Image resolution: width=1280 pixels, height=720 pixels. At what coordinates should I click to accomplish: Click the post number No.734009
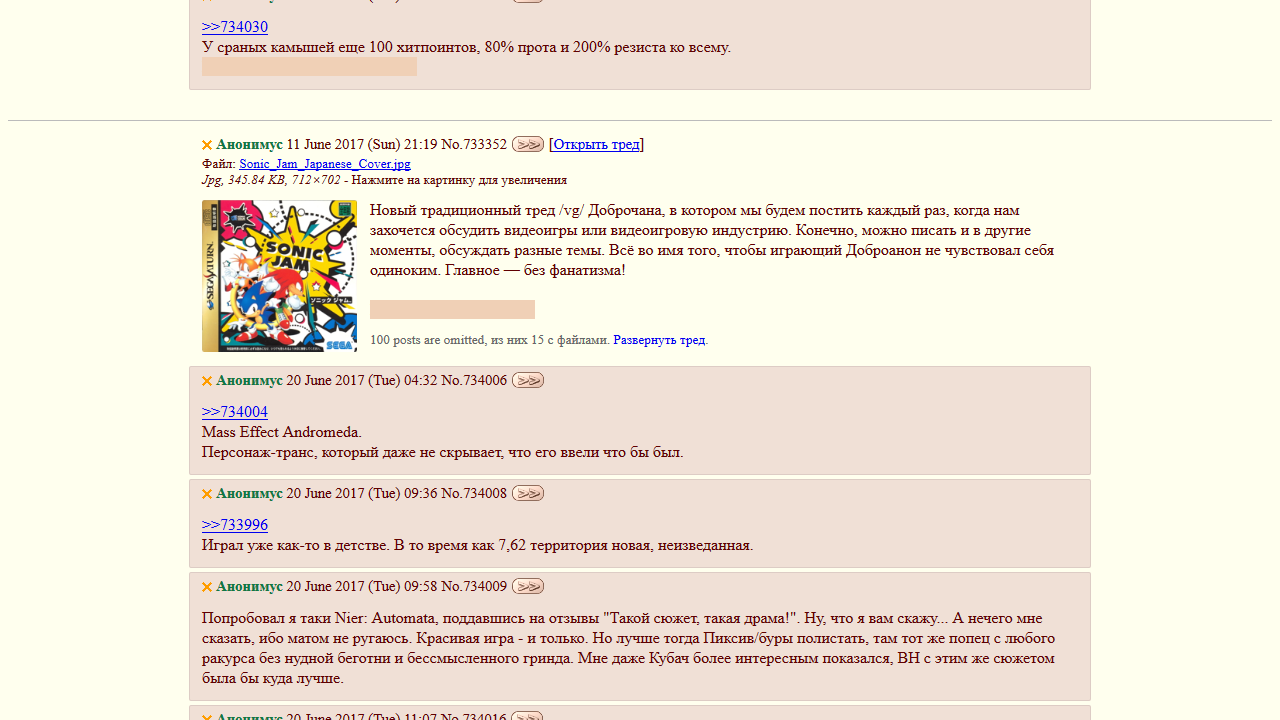[474, 586]
